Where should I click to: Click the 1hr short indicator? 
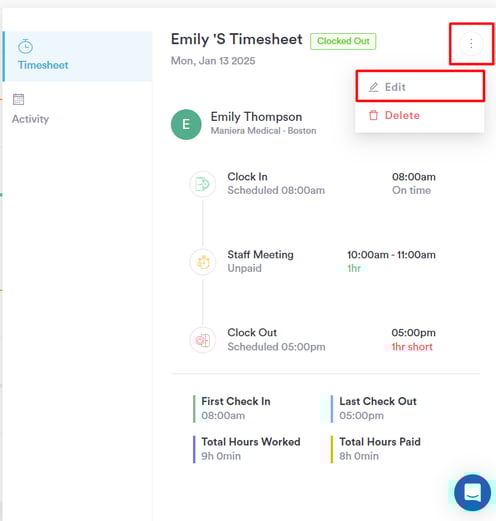[x=412, y=347]
